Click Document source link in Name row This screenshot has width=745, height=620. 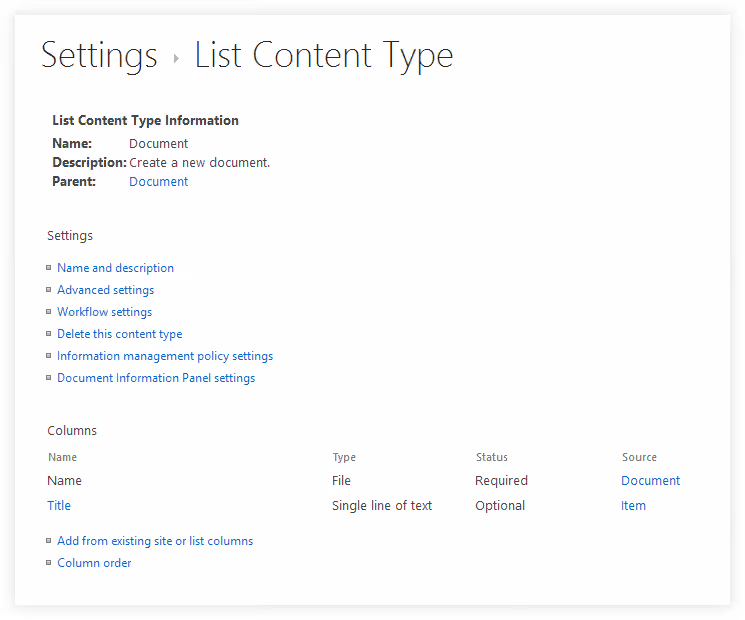[x=650, y=480]
